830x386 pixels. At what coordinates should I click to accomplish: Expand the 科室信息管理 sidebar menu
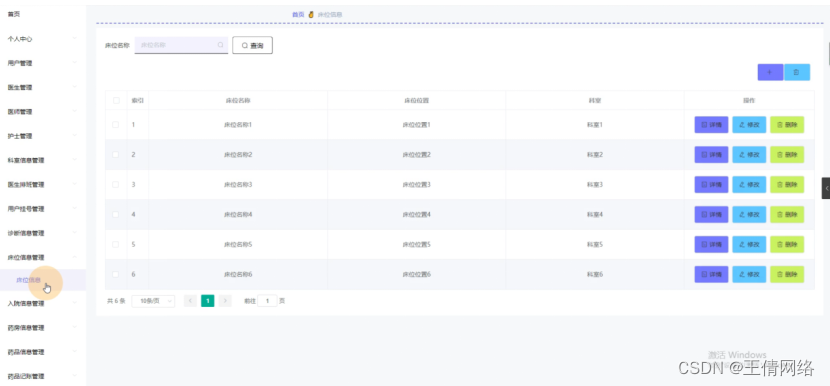[42, 160]
